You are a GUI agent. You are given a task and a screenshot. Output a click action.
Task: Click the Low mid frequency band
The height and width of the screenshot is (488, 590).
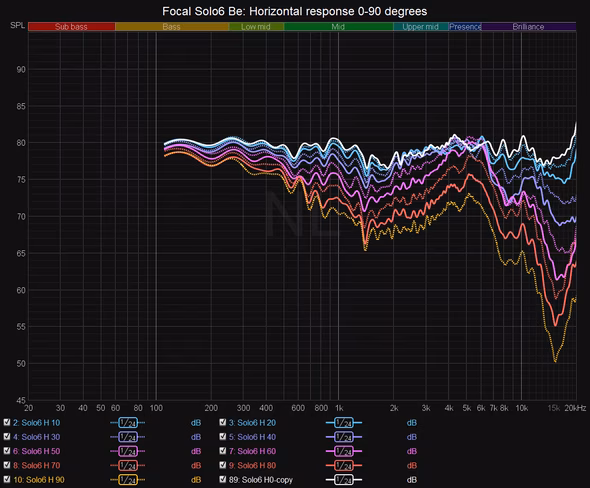[256, 27]
